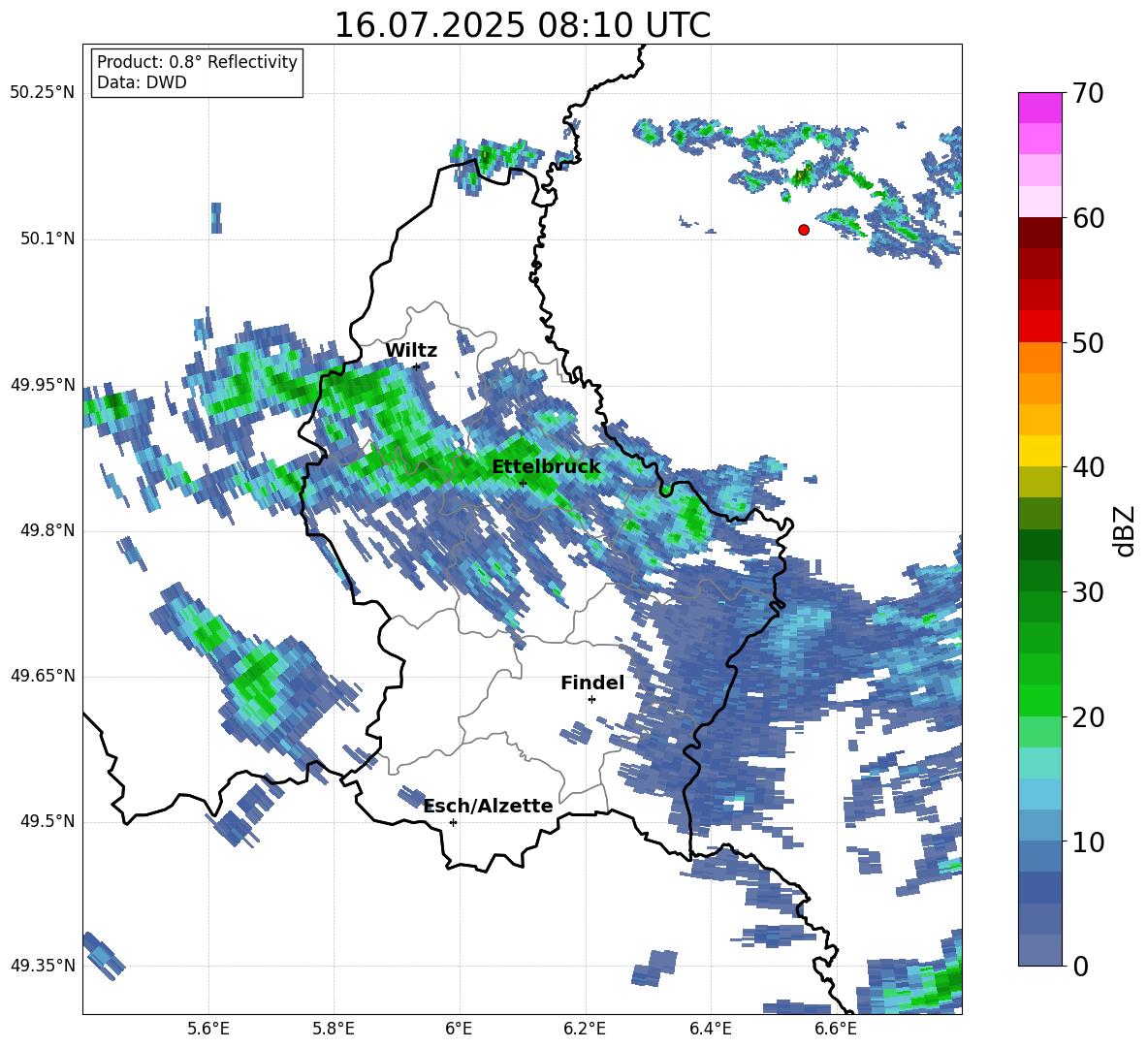
Task: Click the Esch/Alzette station cross marker
Action: [453, 822]
